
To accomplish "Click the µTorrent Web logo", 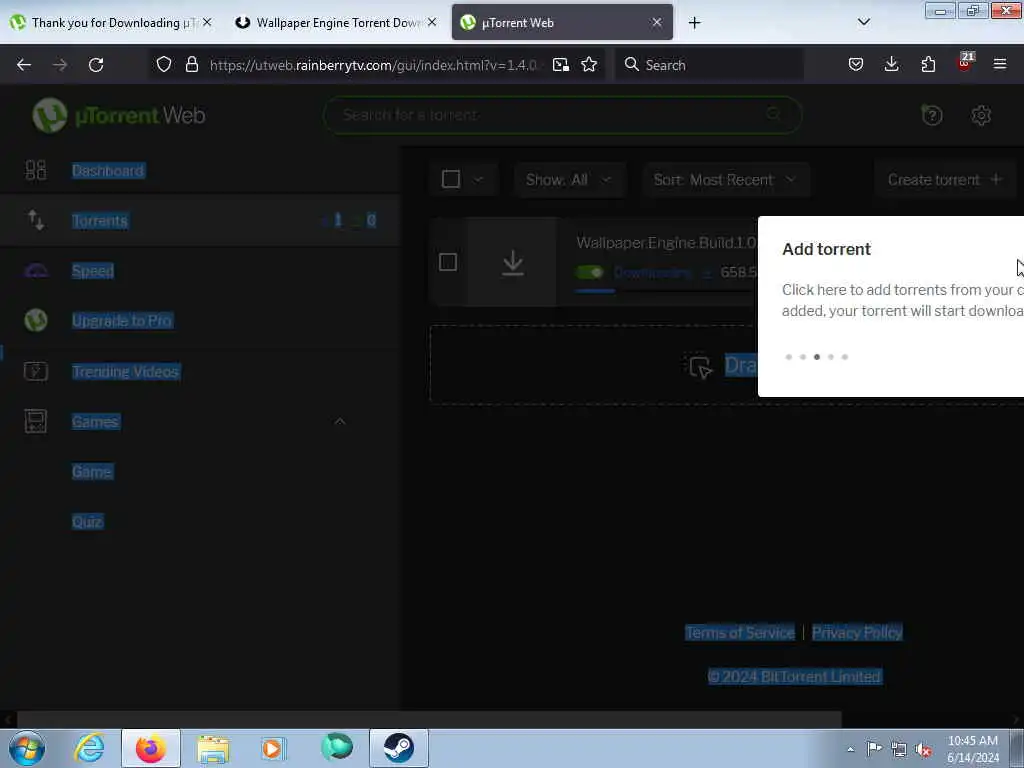I will click(119, 116).
